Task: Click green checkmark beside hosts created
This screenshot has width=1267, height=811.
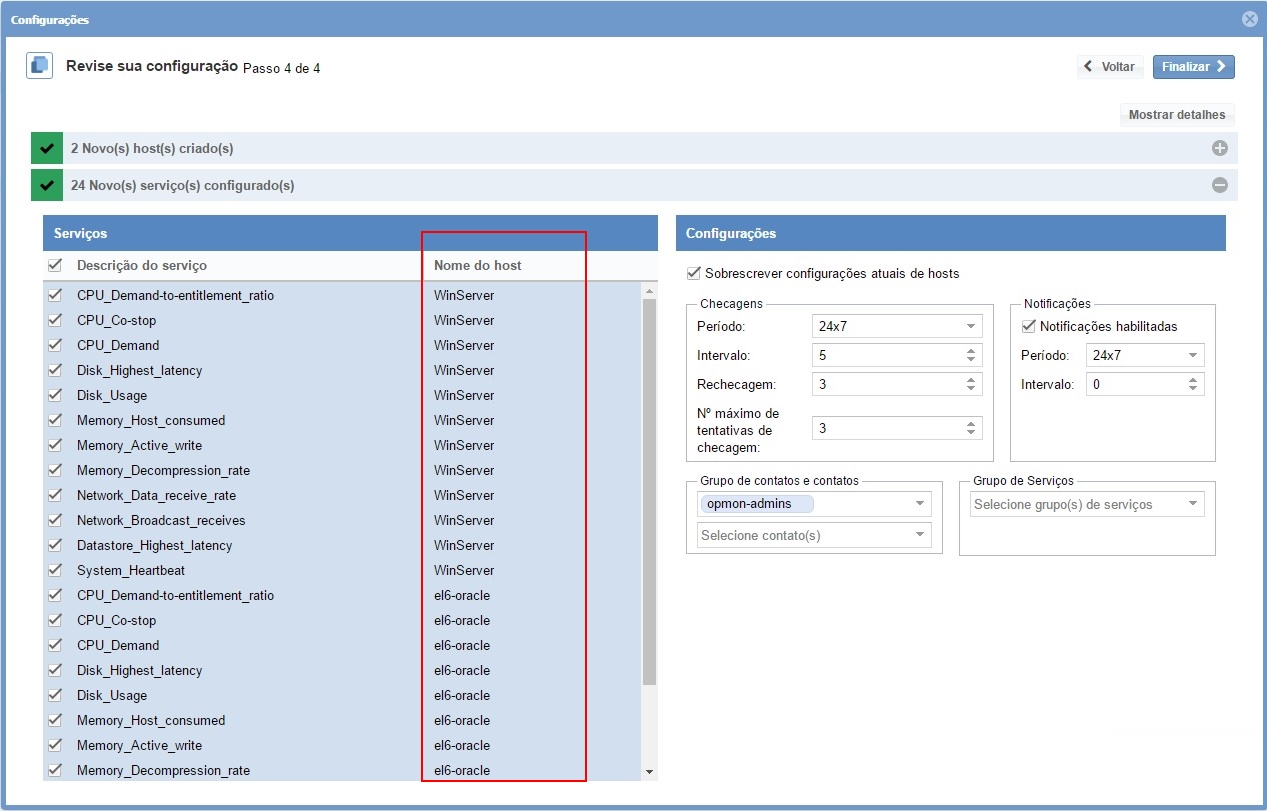Action: point(47,148)
